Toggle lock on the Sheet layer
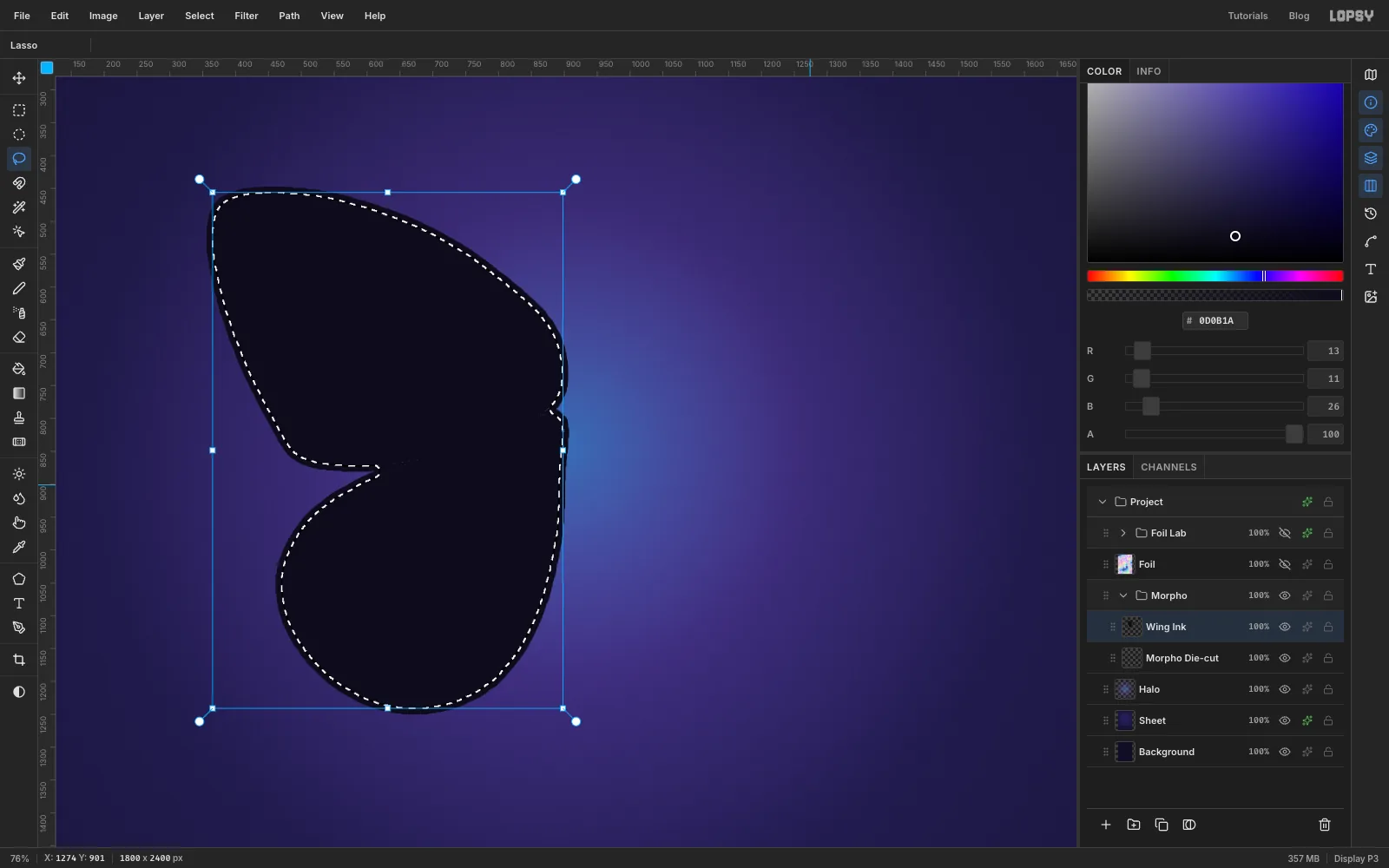Screen dimensions: 1389x868 [1328, 720]
